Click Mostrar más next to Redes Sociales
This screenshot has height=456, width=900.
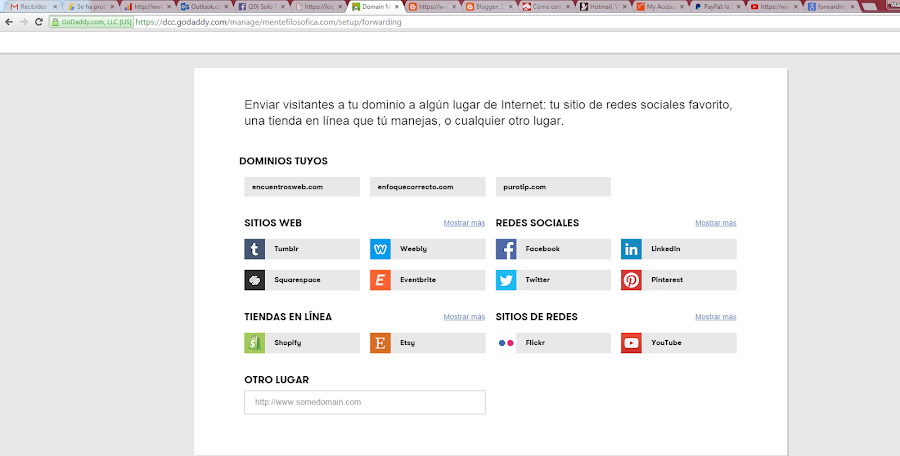point(716,223)
